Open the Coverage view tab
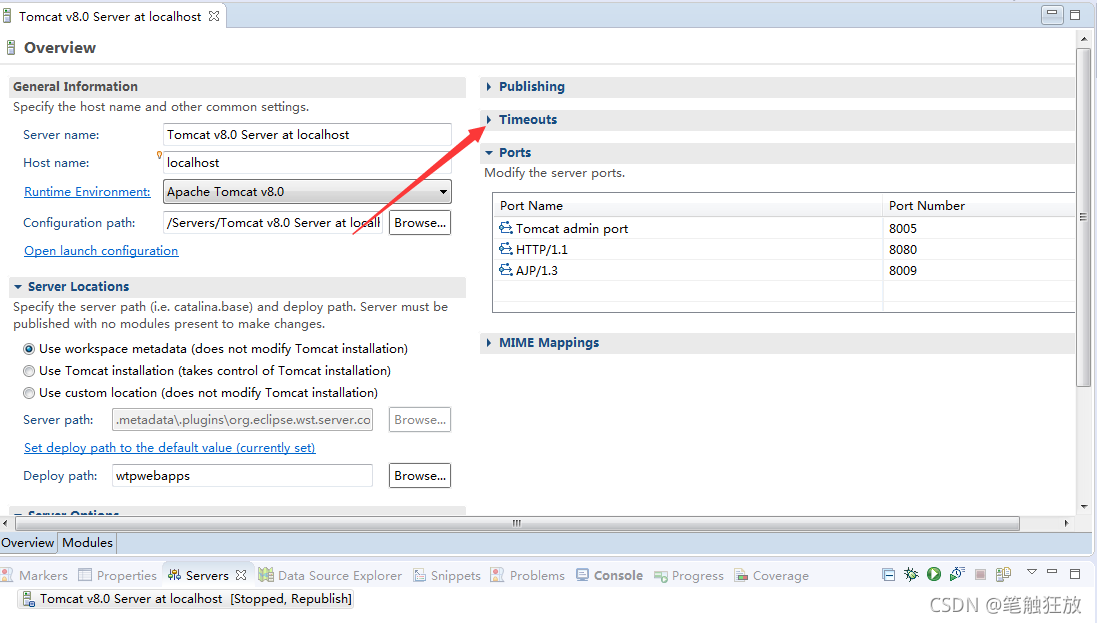The width and height of the screenshot is (1097, 623). pos(781,575)
